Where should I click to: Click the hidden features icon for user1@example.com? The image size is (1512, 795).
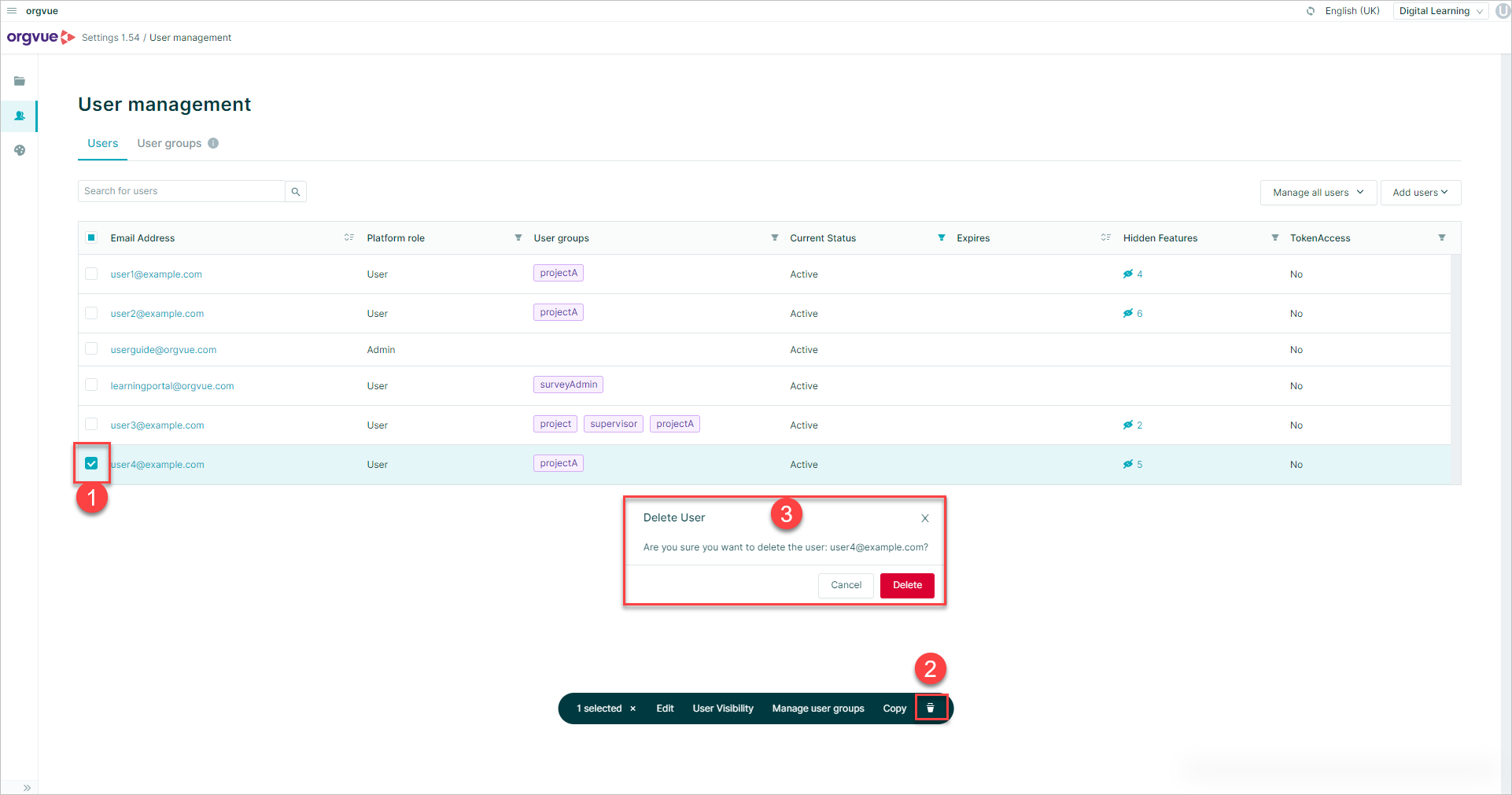(x=1128, y=274)
